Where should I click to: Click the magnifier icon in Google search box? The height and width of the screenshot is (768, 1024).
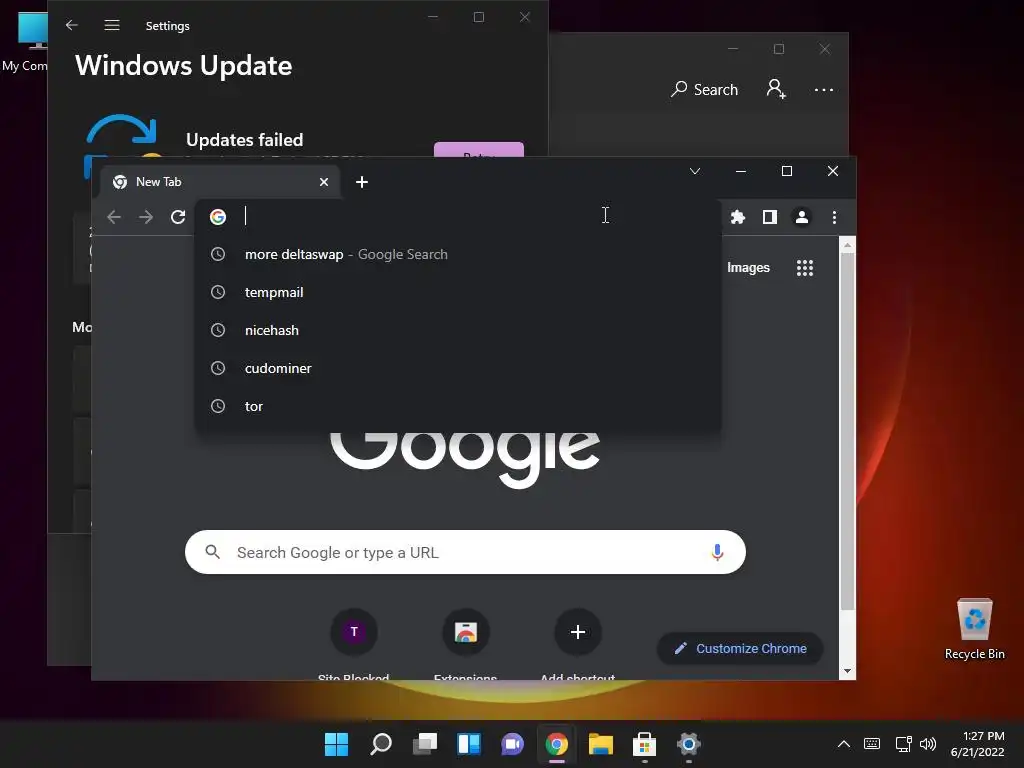[212, 552]
